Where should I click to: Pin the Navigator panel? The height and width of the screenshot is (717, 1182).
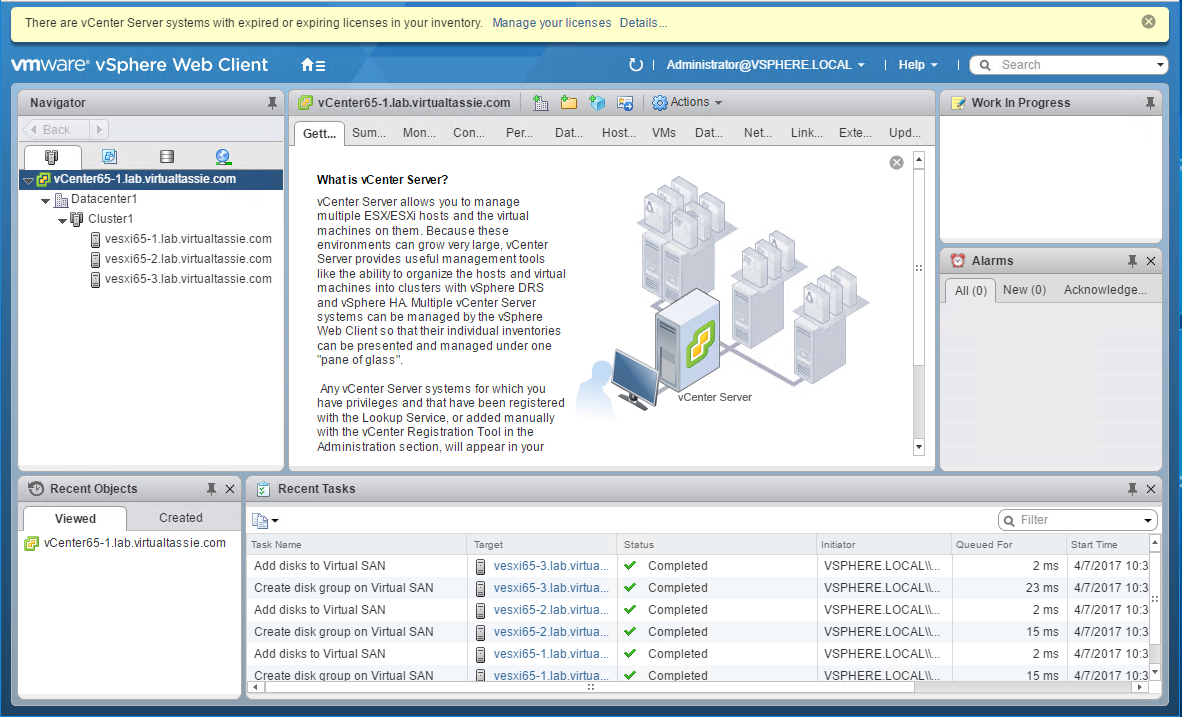(272, 103)
